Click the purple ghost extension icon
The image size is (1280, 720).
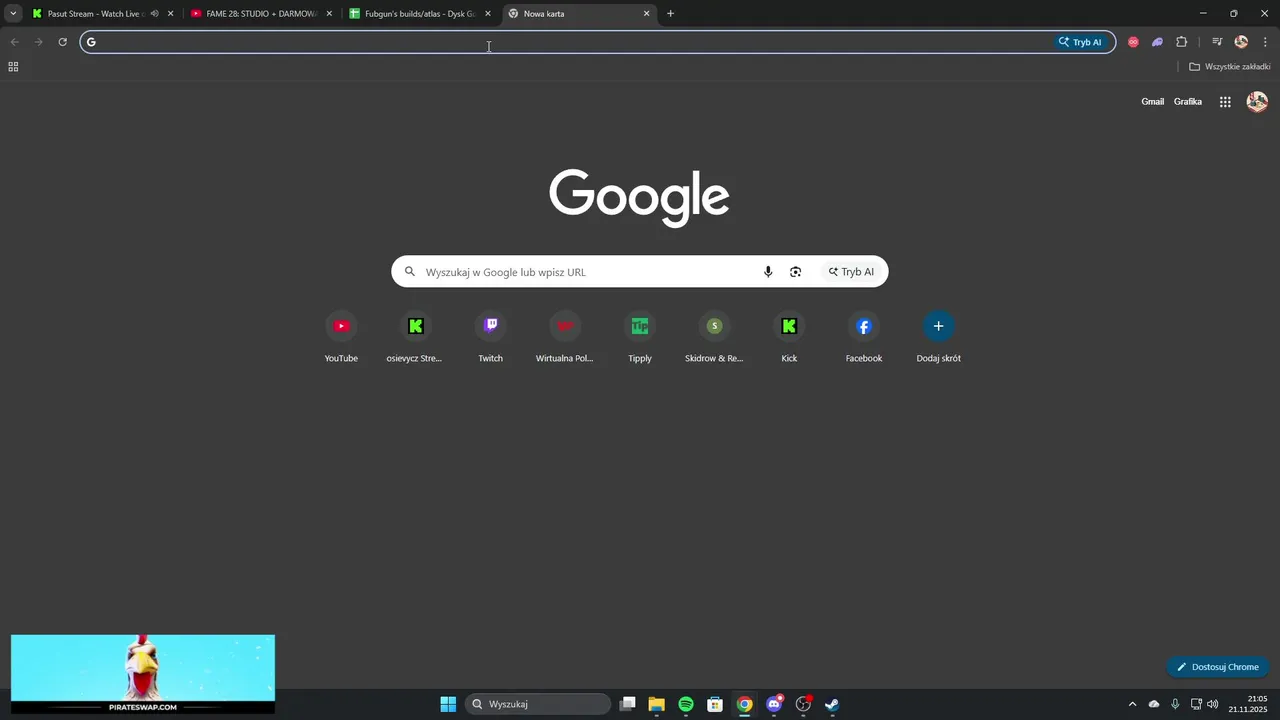pyautogui.click(x=1157, y=42)
